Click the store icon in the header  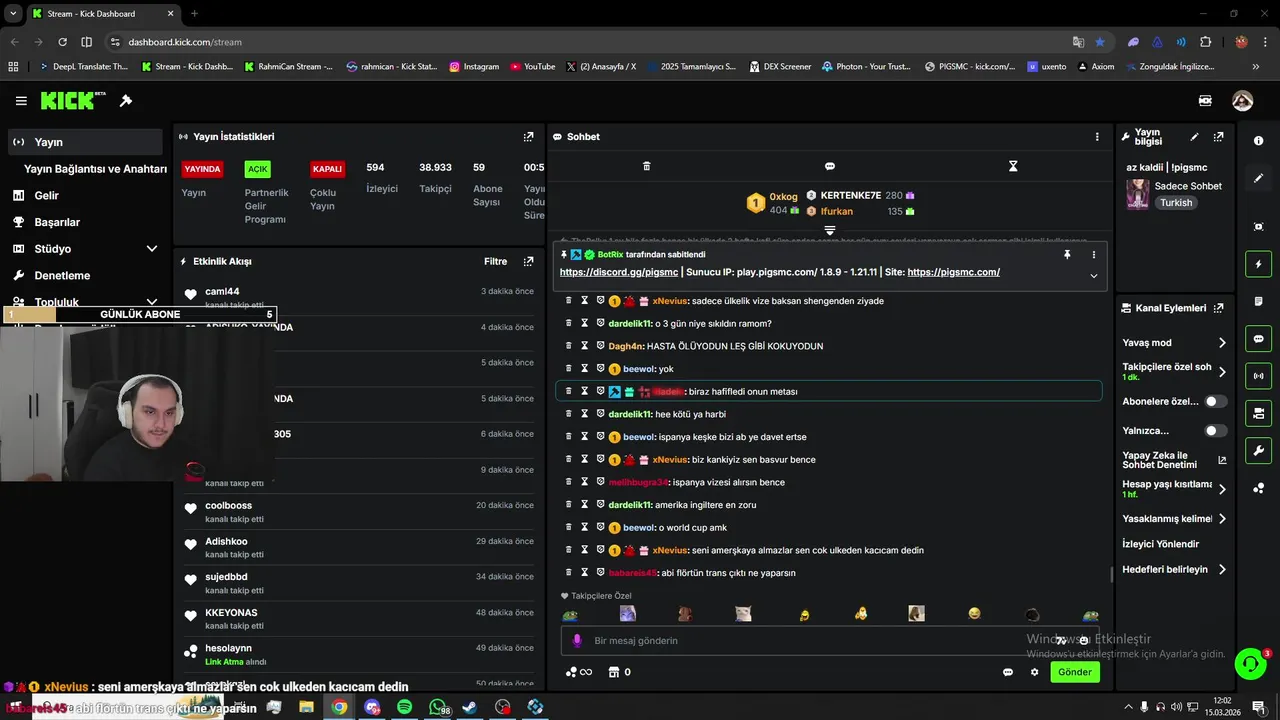tap(1206, 101)
